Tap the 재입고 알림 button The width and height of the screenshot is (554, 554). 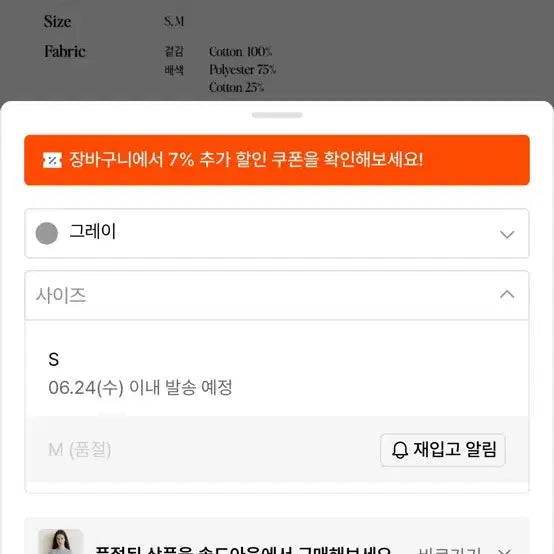click(x=443, y=450)
